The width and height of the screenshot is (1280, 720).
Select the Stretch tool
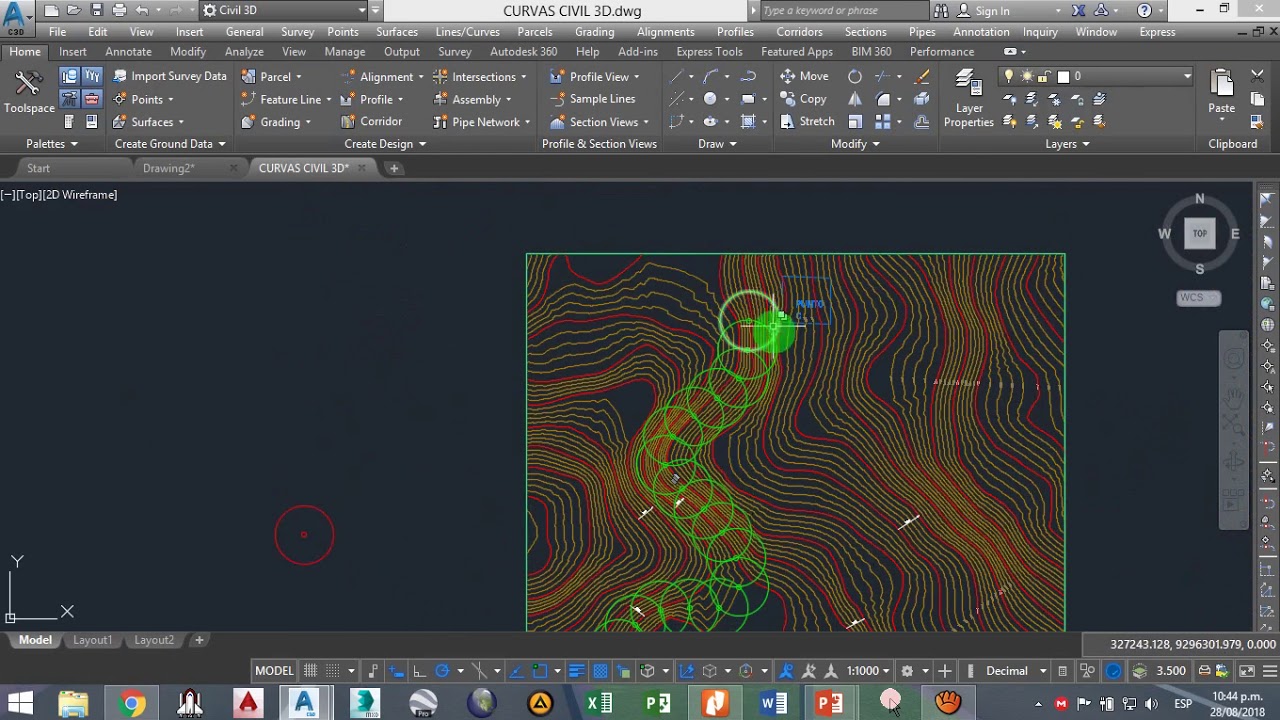point(807,121)
